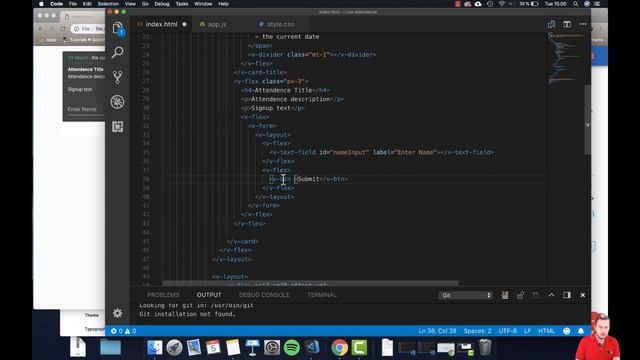Click 'Attendence Title' text on line 28
The height and width of the screenshot is (360, 640).
pyautogui.click(x=283, y=90)
